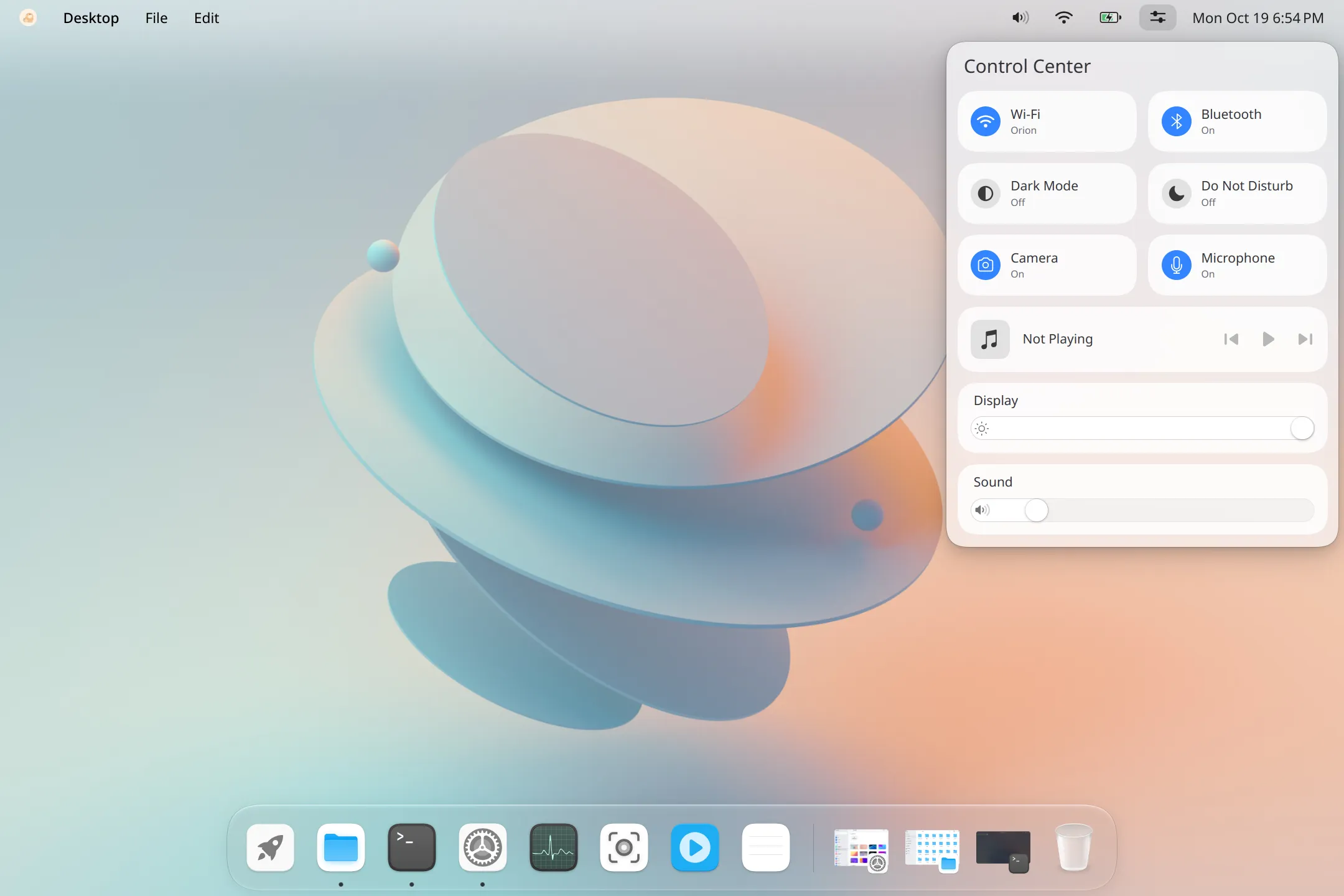Click the music note artwork icon
The width and height of the screenshot is (1344, 896).
[990, 339]
